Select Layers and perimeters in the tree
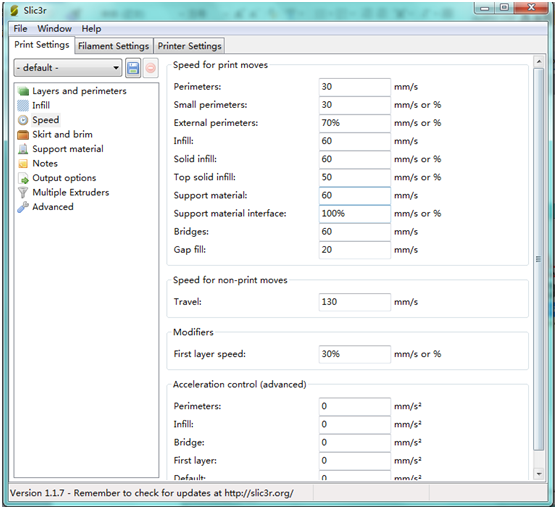This screenshot has height=509, width=557. coord(79,91)
